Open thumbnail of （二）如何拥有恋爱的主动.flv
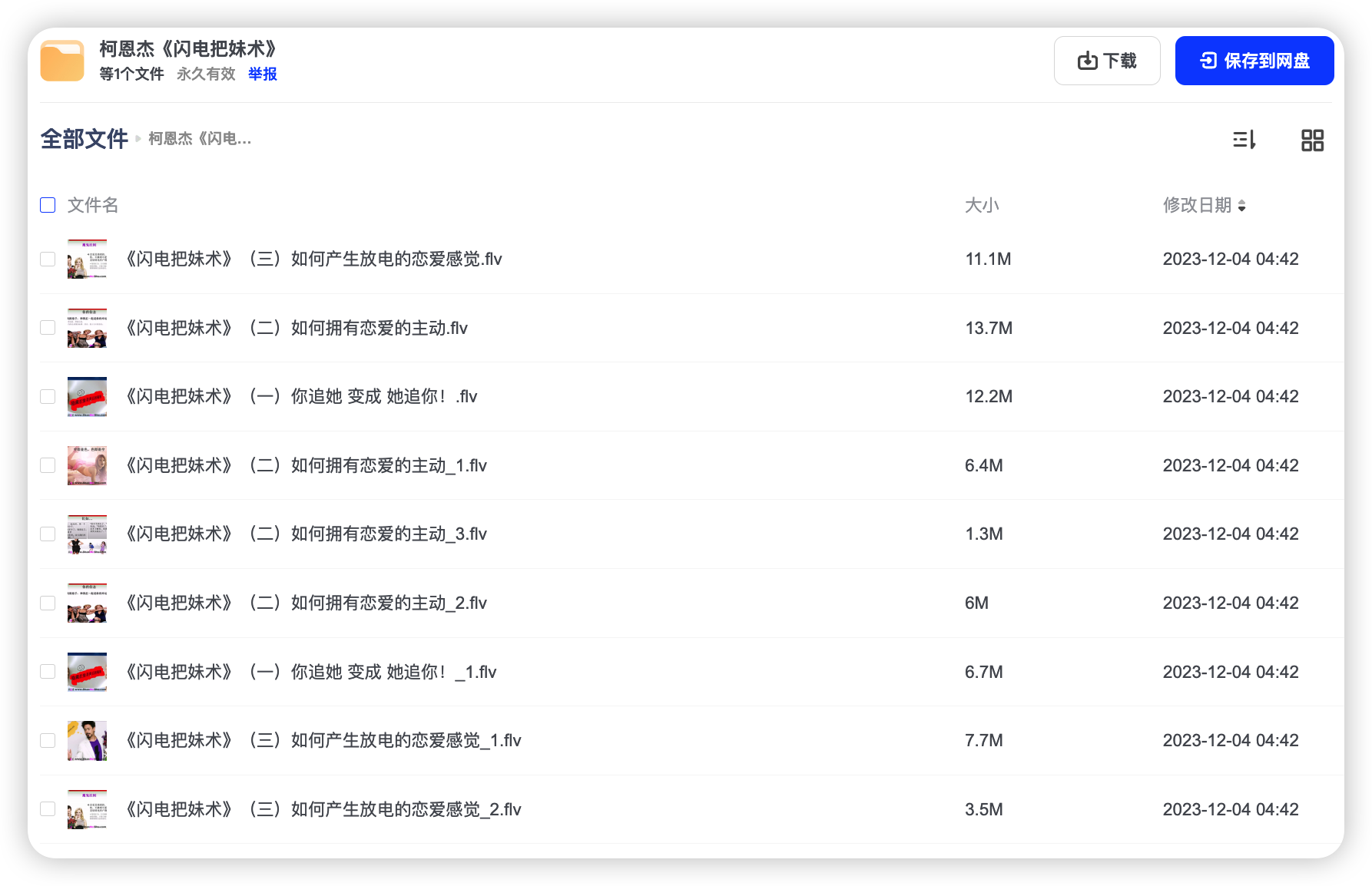This screenshot has height=886, width=1372. tap(87, 328)
